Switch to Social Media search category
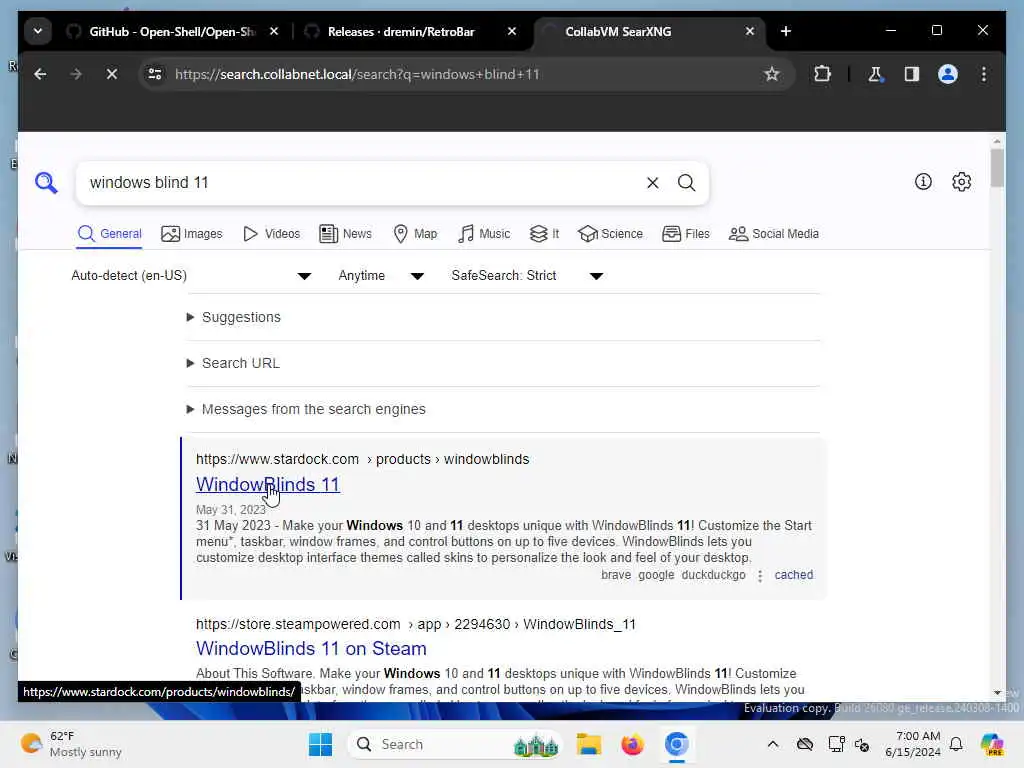The width and height of the screenshot is (1024, 768). click(x=774, y=234)
